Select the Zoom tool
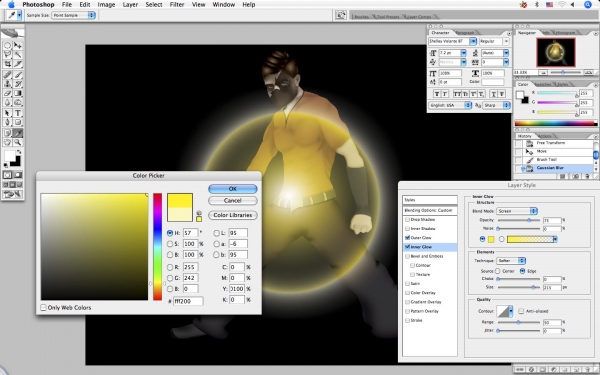 (18, 142)
